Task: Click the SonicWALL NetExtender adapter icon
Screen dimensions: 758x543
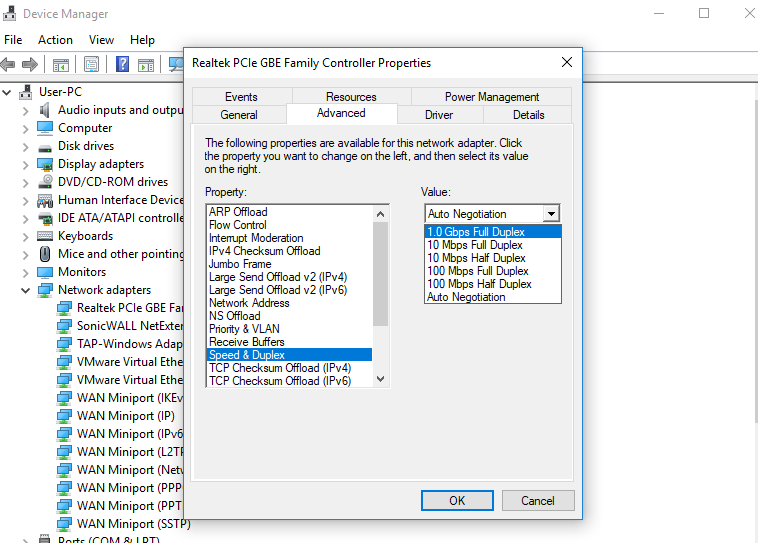Action: 64,326
